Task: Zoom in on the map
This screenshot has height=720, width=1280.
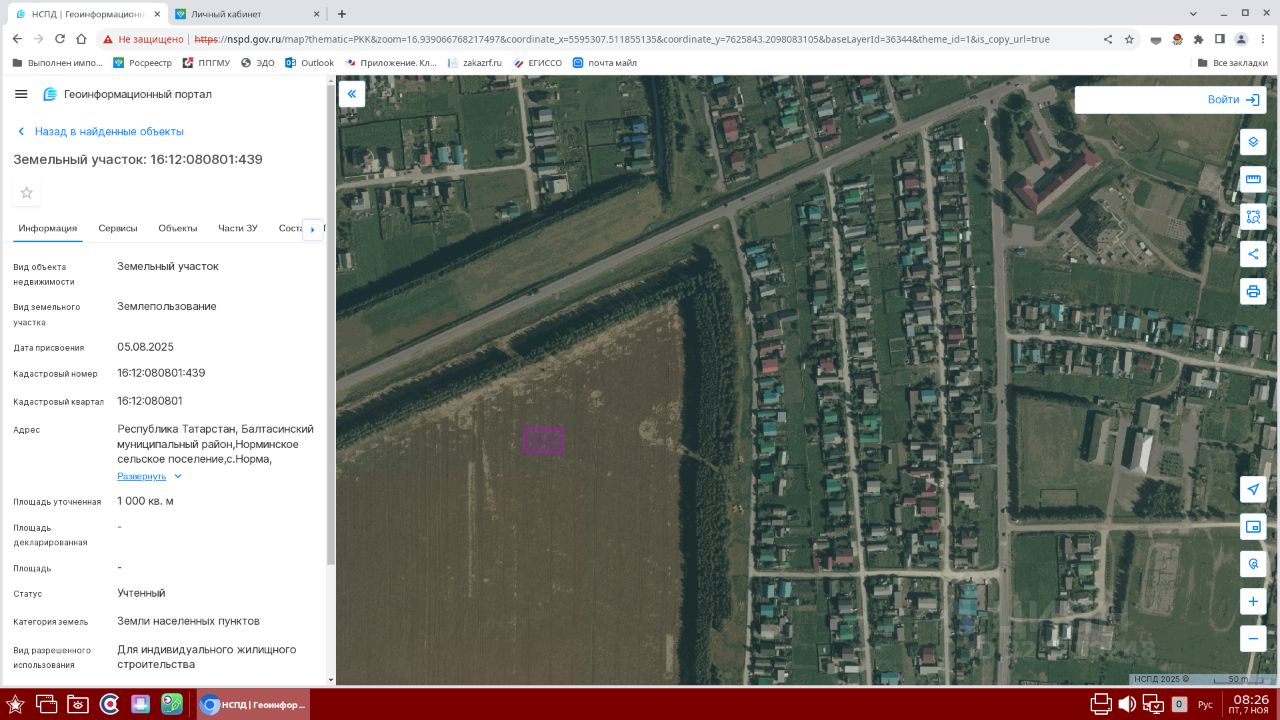Action: click(1253, 601)
